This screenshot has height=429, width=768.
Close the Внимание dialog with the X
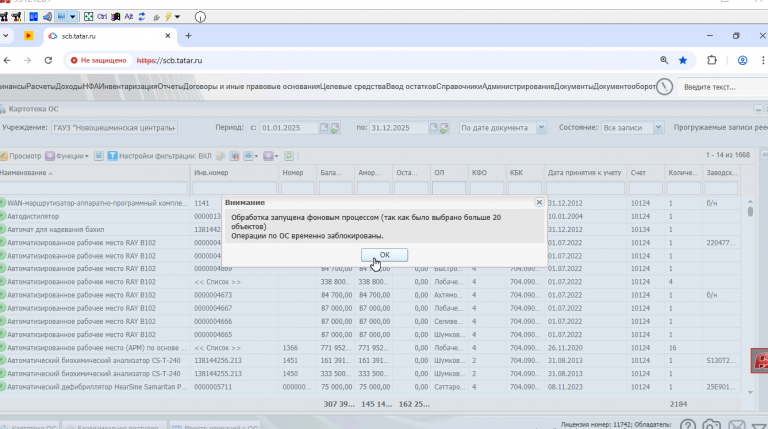pos(539,202)
